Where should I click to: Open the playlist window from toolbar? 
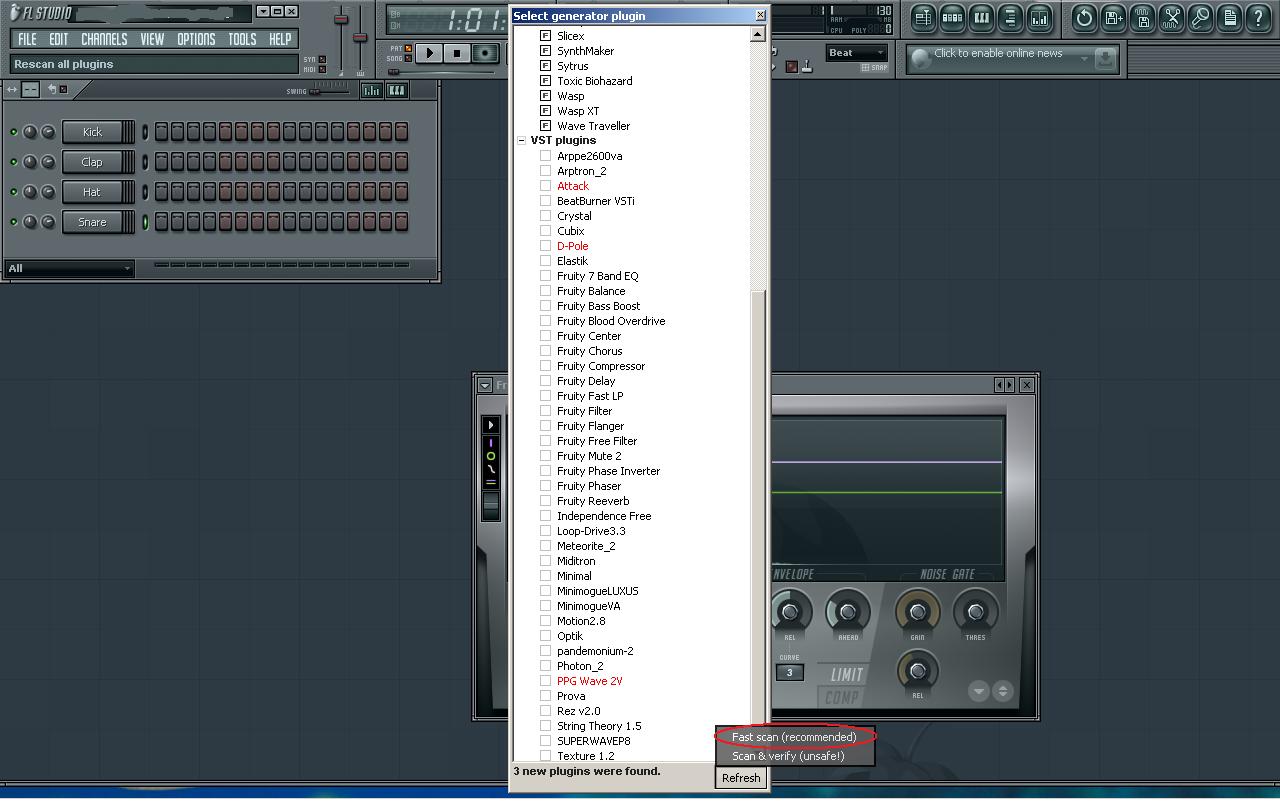tap(923, 17)
